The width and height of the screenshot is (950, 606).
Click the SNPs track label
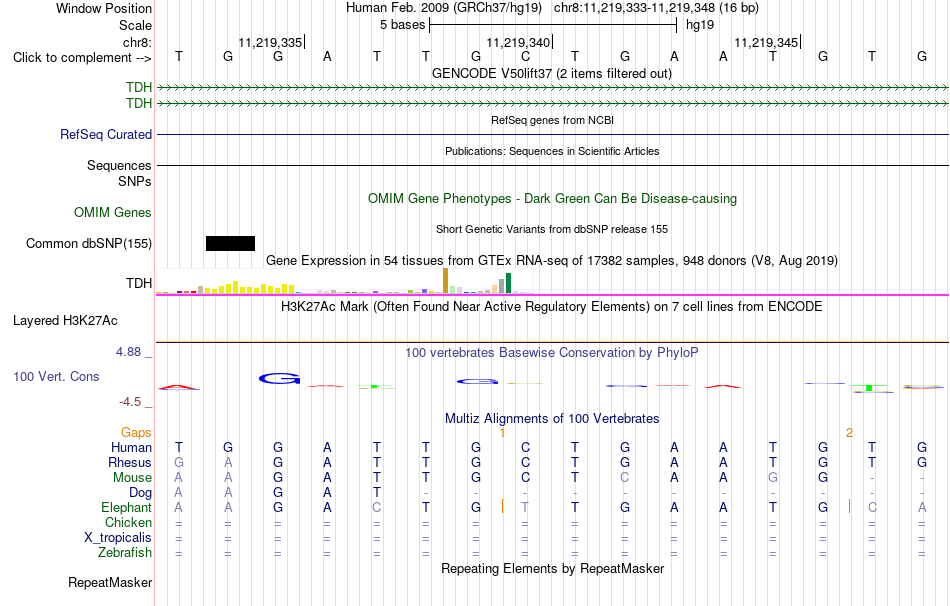pyautogui.click(x=135, y=181)
